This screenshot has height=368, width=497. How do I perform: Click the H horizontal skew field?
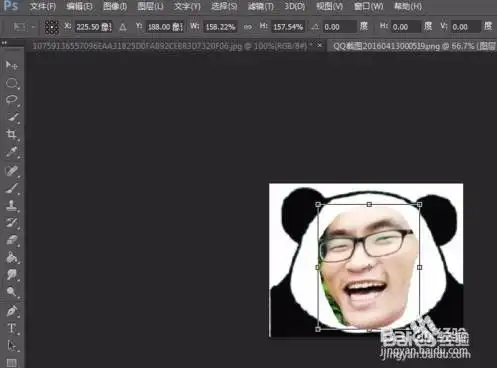point(405,27)
